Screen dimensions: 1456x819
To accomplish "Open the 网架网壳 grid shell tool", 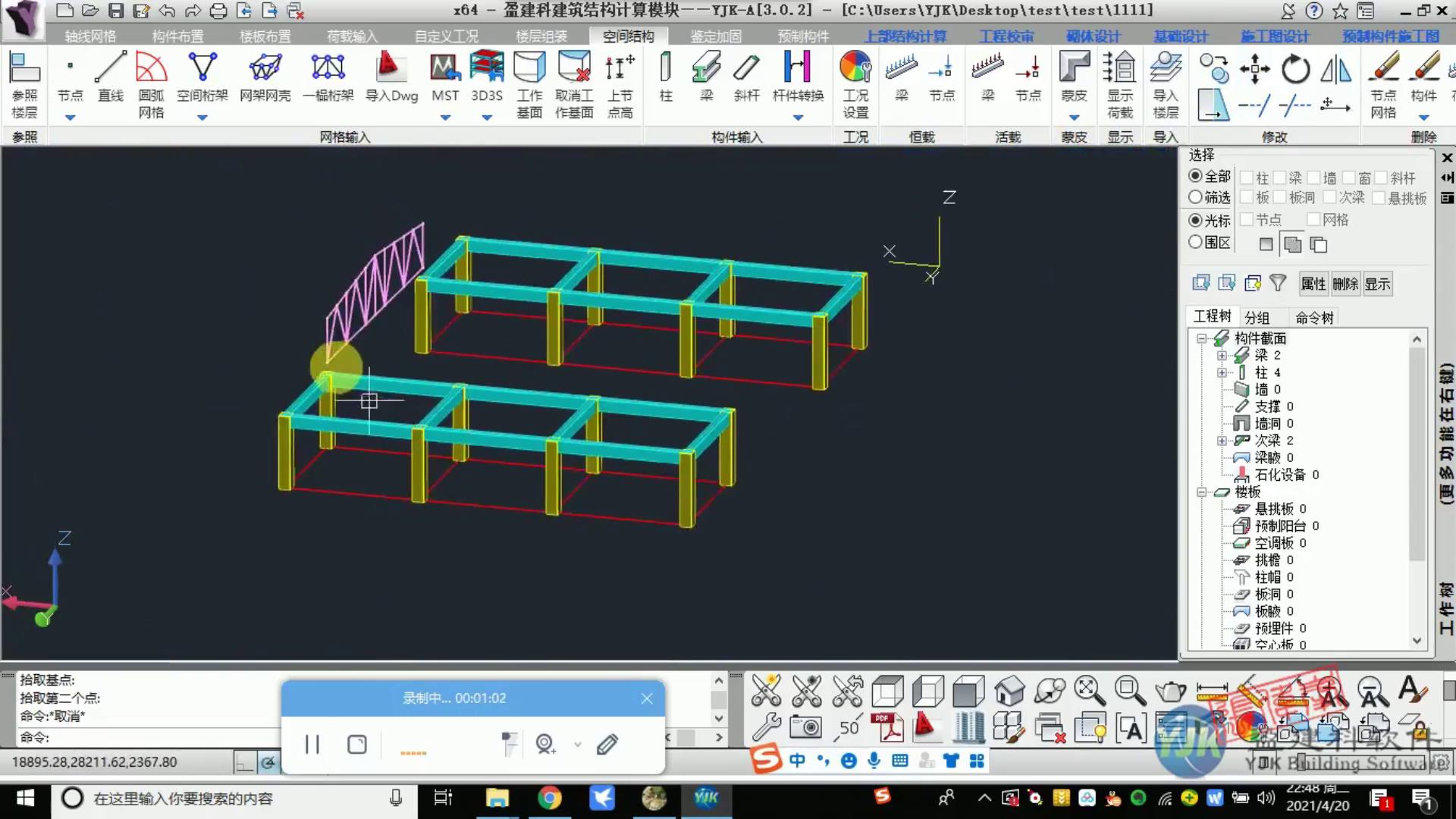I will tap(265, 77).
